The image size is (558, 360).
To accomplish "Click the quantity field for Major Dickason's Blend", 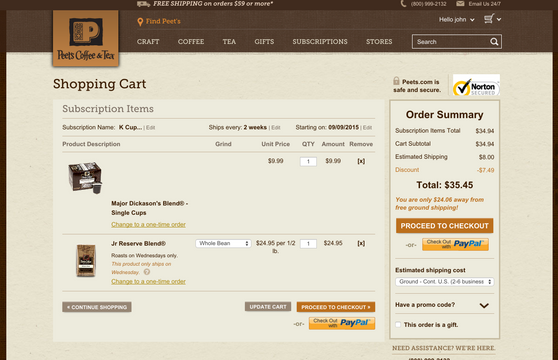I will (308, 162).
